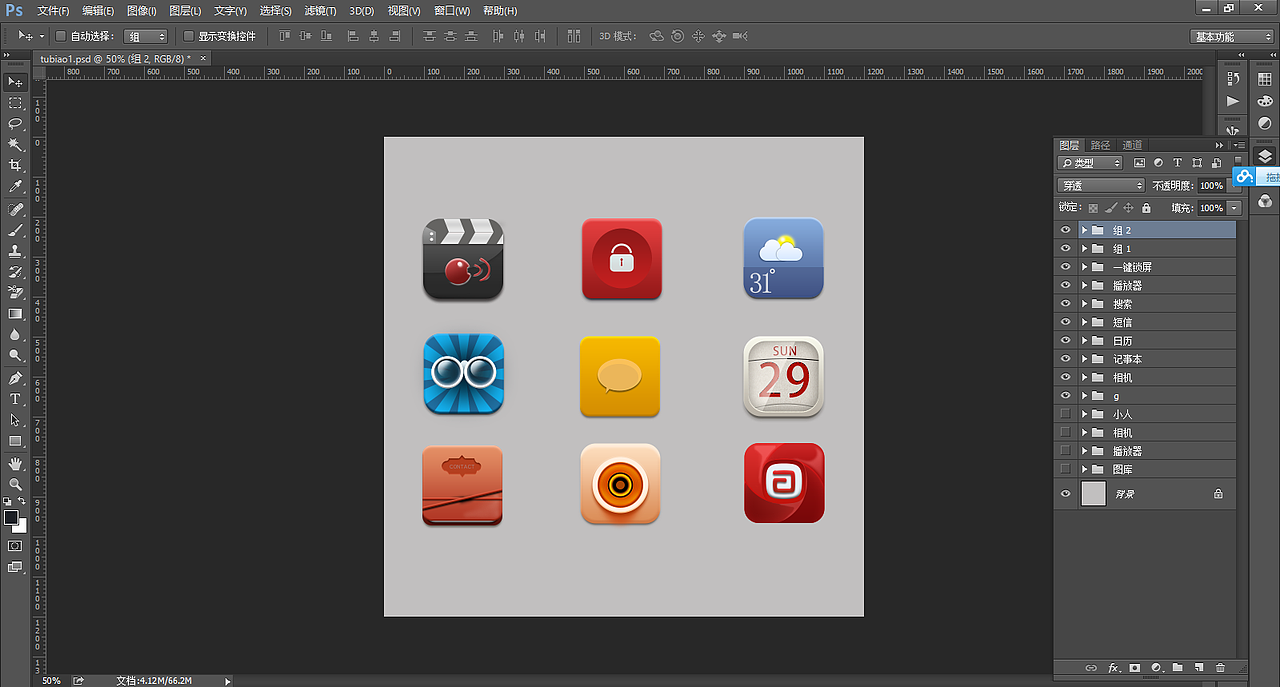Image resolution: width=1280 pixels, height=687 pixels.
Task: Show the hidden 小人 layer group
Action: click(1065, 414)
